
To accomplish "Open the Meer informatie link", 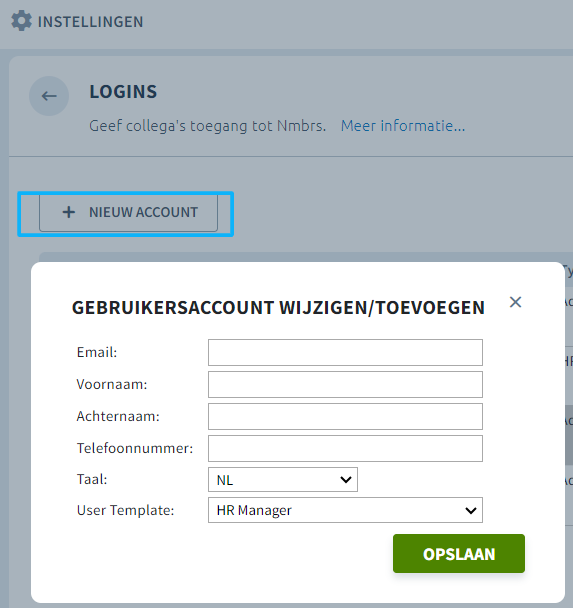I will click(403, 126).
